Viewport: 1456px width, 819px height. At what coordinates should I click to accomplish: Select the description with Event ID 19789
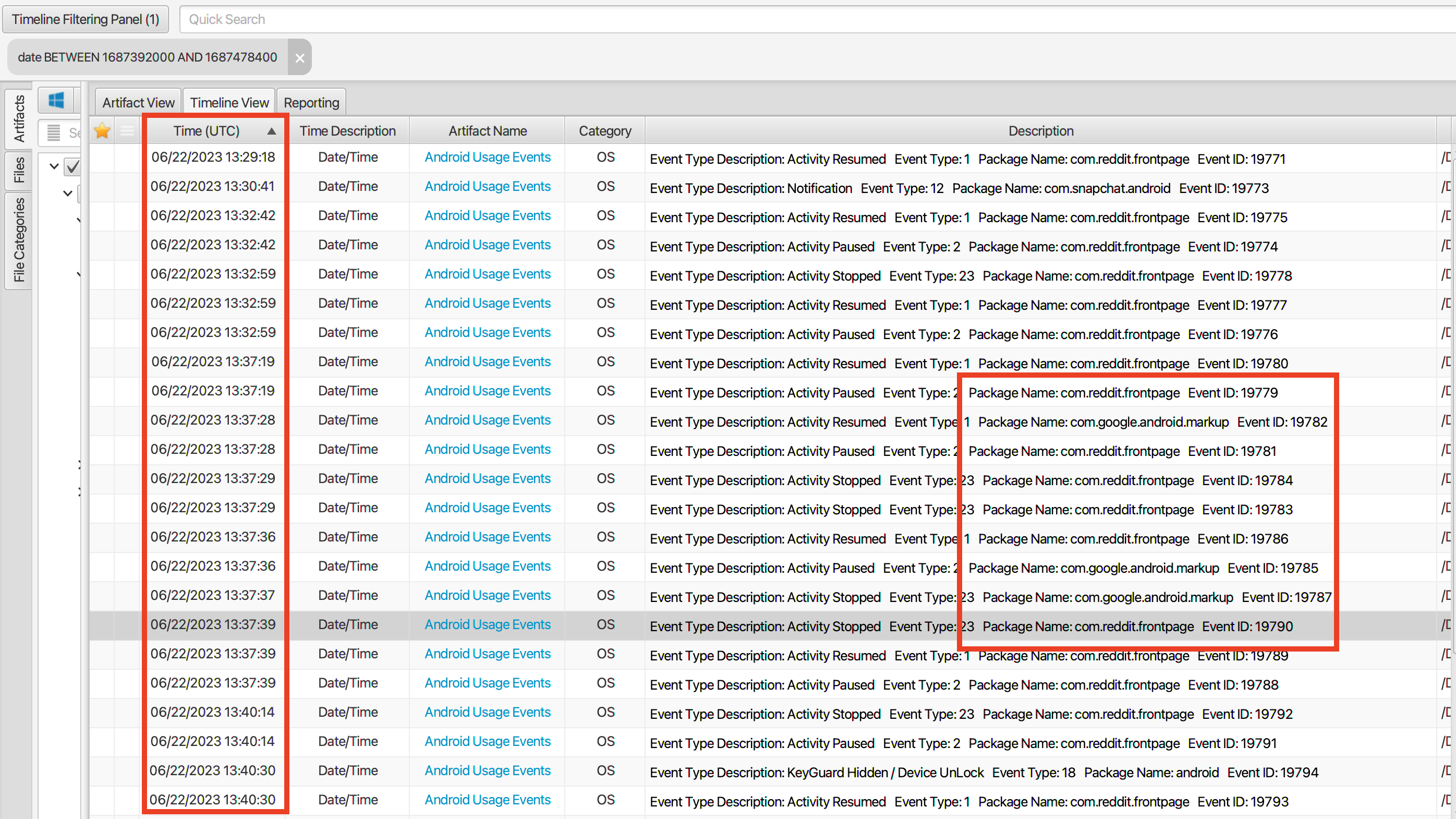[969, 656]
